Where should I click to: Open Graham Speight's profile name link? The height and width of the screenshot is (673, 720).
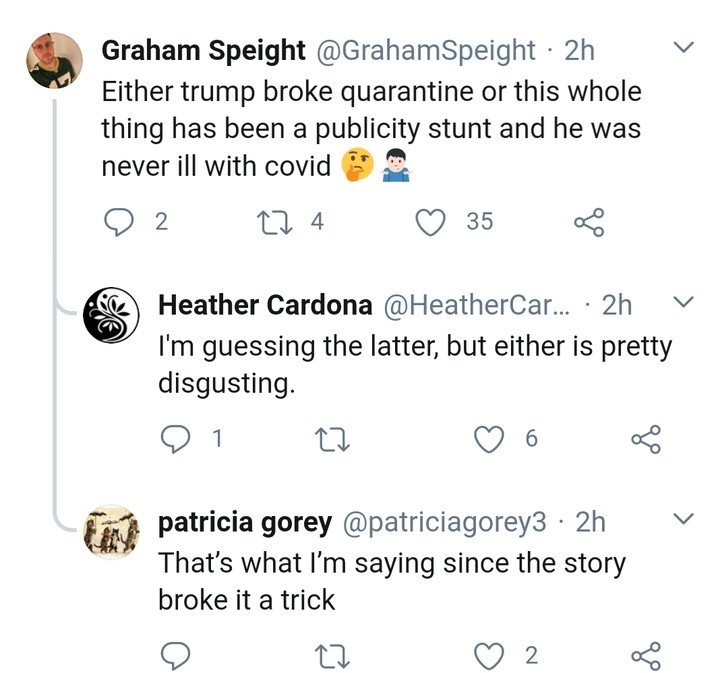203,50
